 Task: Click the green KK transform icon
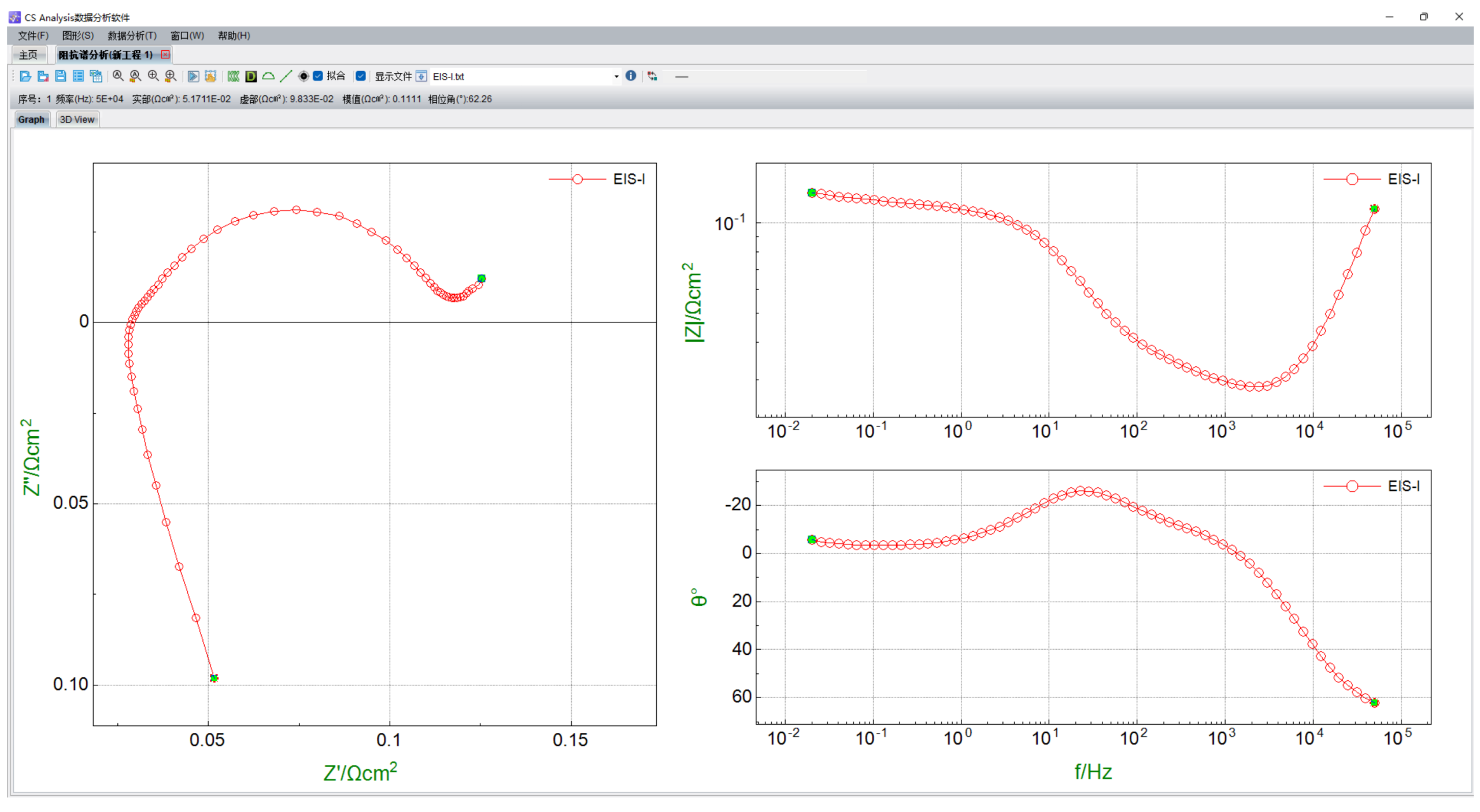pyautogui.click(x=233, y=76)
